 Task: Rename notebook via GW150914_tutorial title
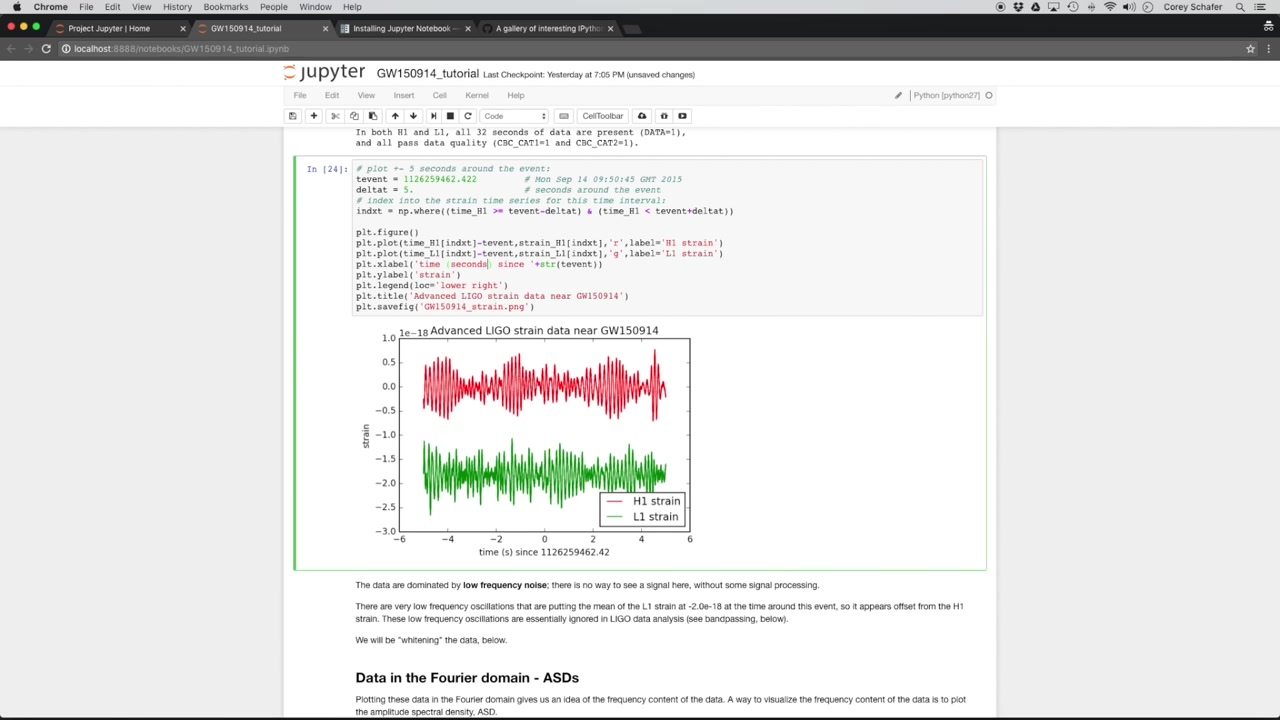click(x=427, y=74)
